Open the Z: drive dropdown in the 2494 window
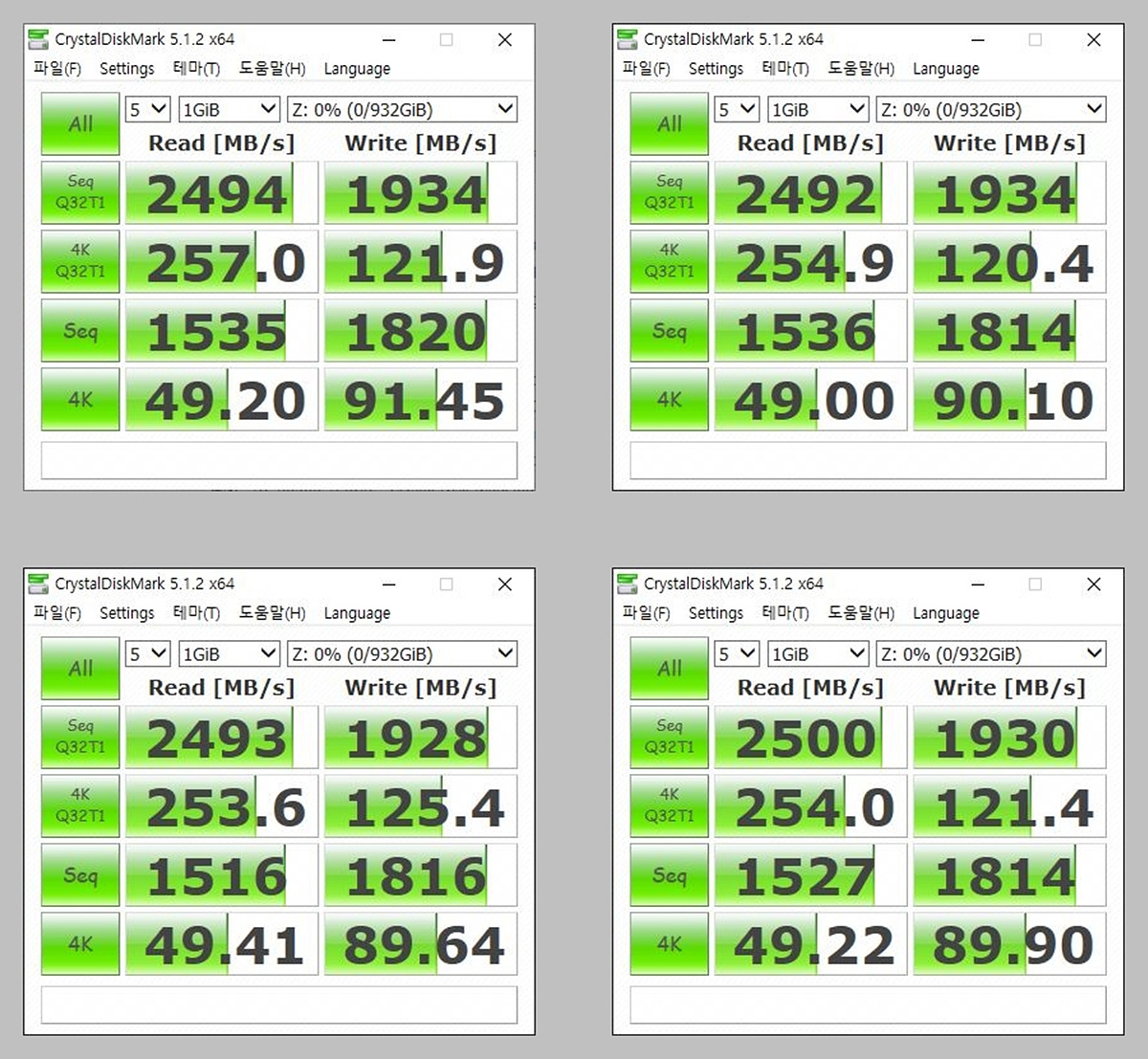Image resolution: width=1148 pixels, height=1059 pixels. (402, 109)
